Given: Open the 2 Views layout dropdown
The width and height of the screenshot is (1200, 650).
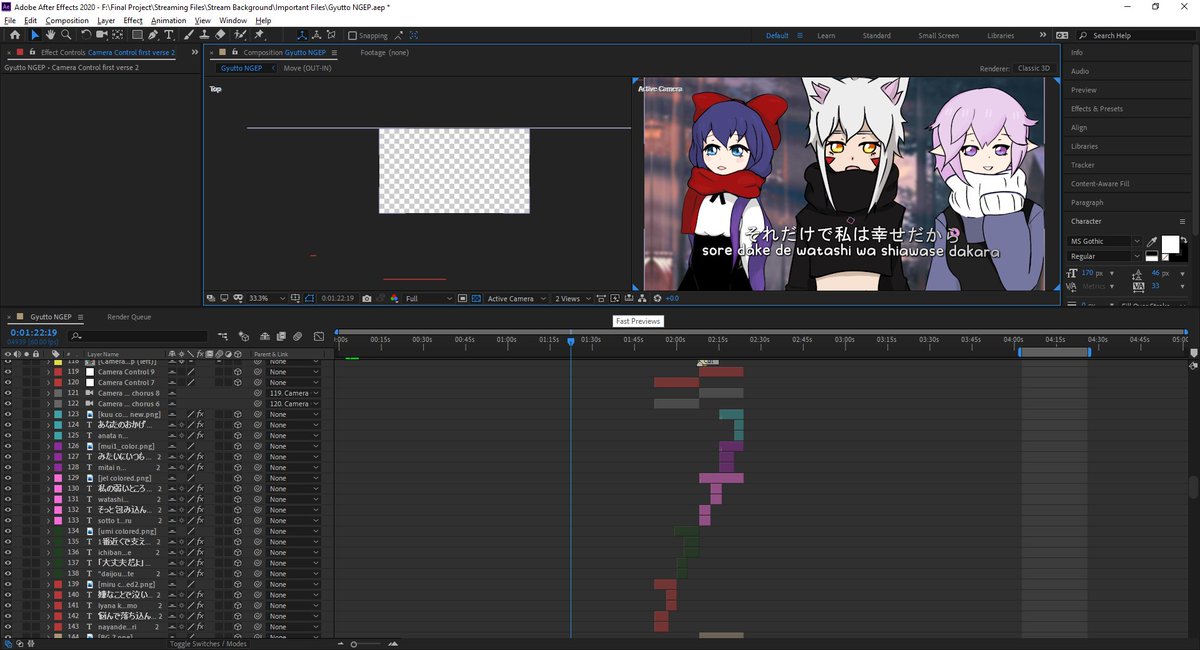Looking at the screenshot, I should pyautogui.click(x=573, y=298).
